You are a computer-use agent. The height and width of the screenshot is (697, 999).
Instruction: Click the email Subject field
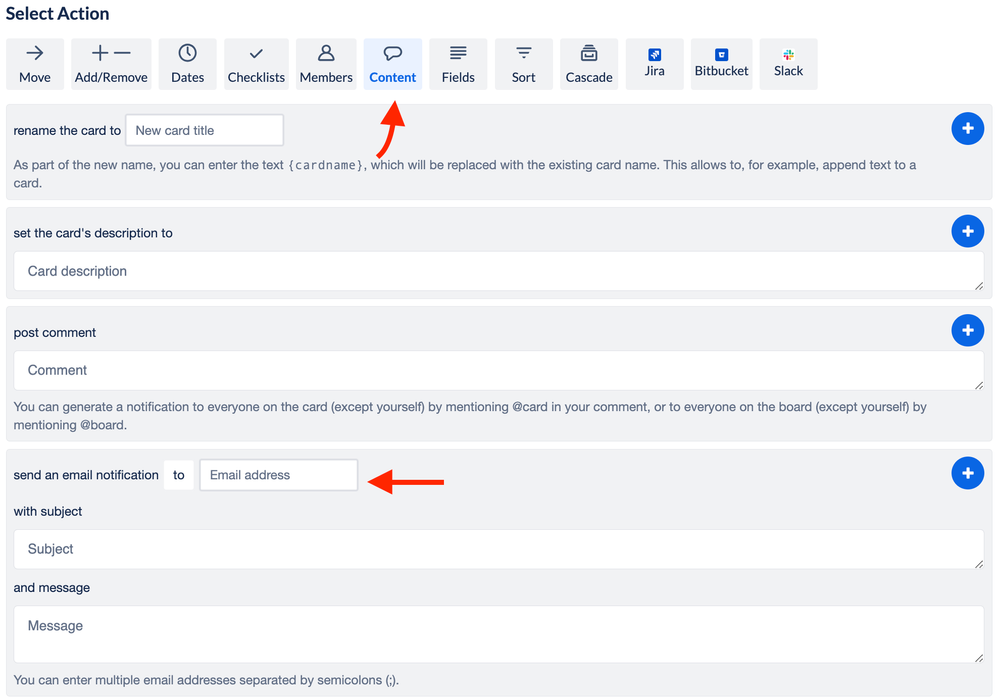[497, 548]
